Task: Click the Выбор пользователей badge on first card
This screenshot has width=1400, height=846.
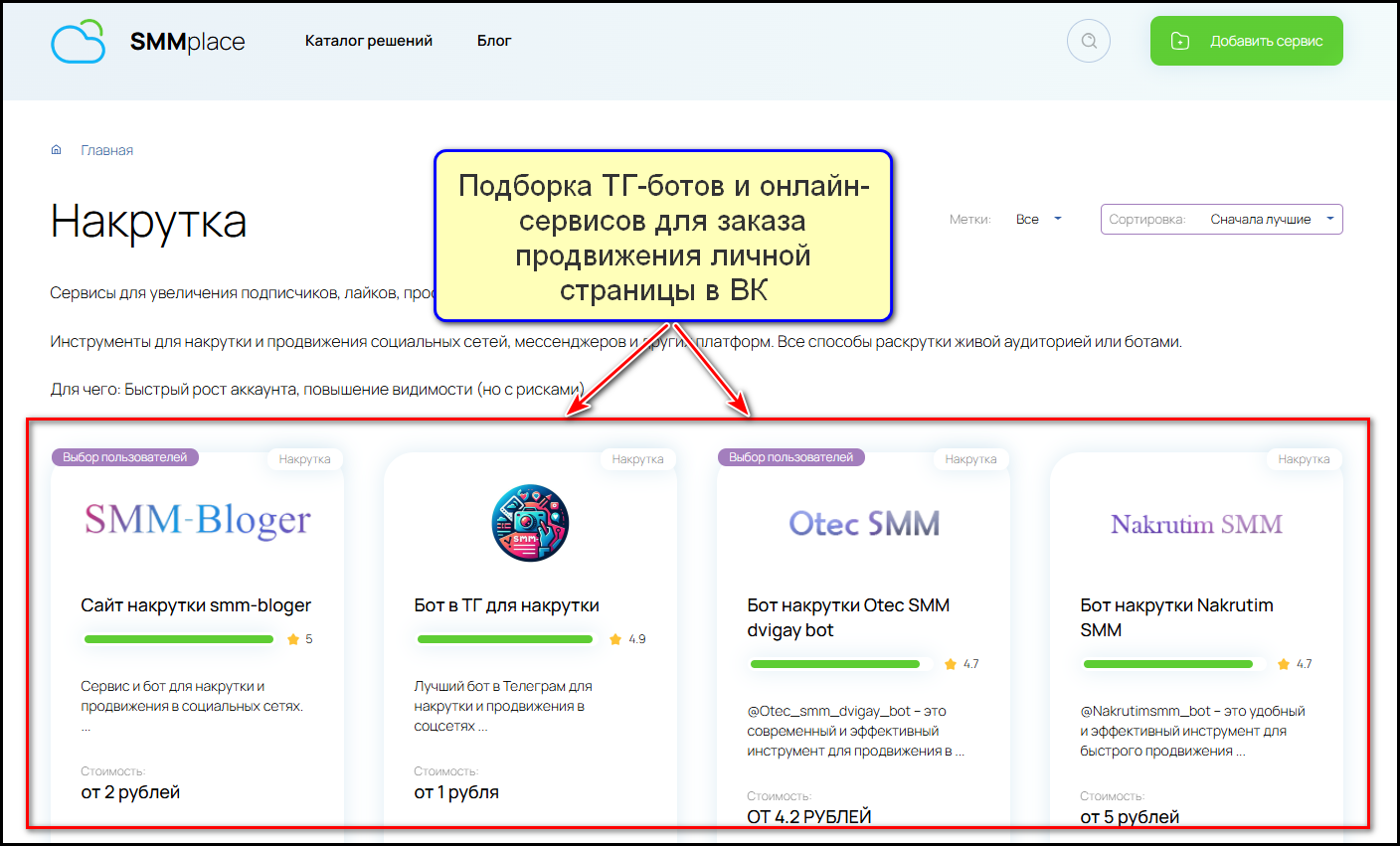Action: (x=125, y=457)
